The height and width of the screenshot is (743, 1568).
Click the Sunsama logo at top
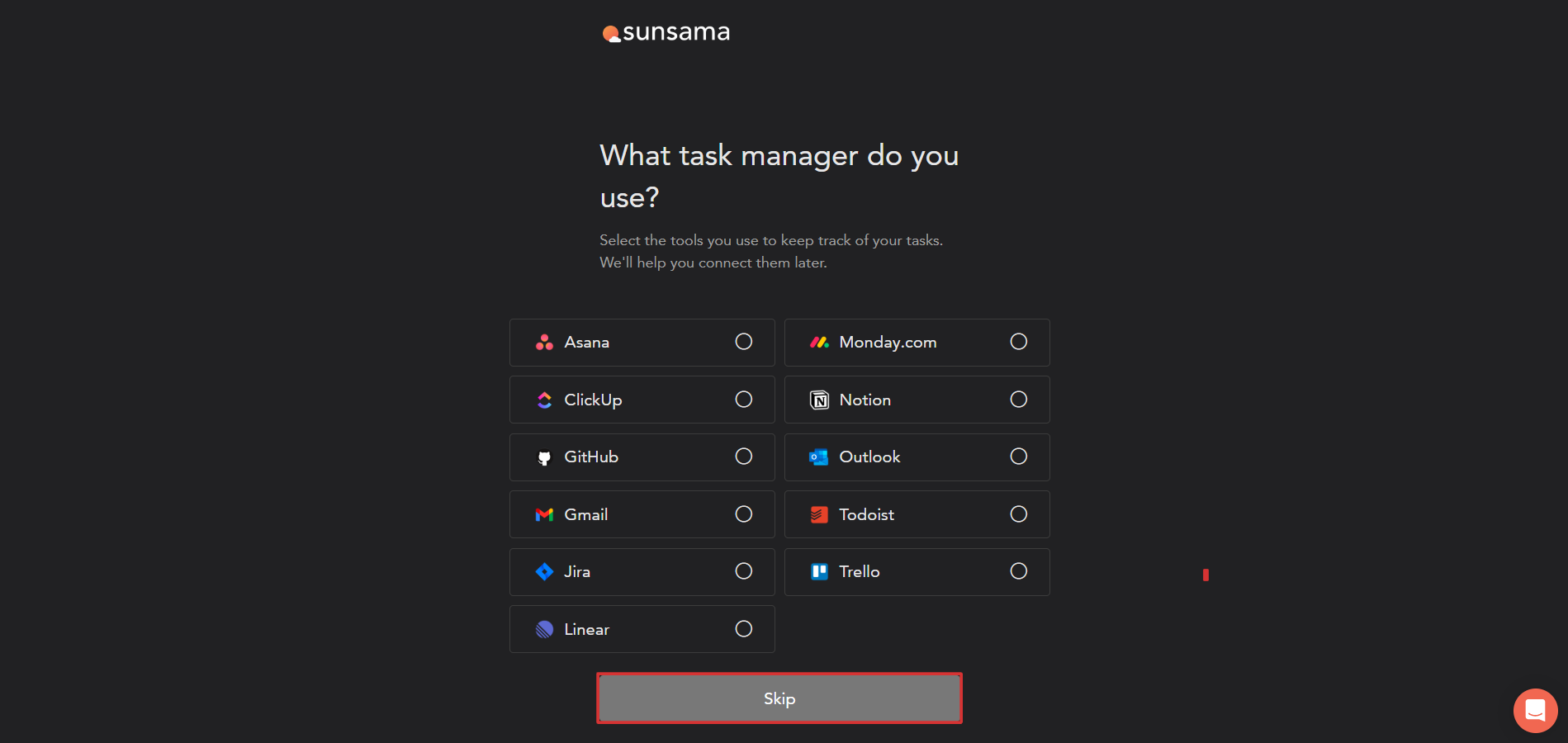coord(666,32)
